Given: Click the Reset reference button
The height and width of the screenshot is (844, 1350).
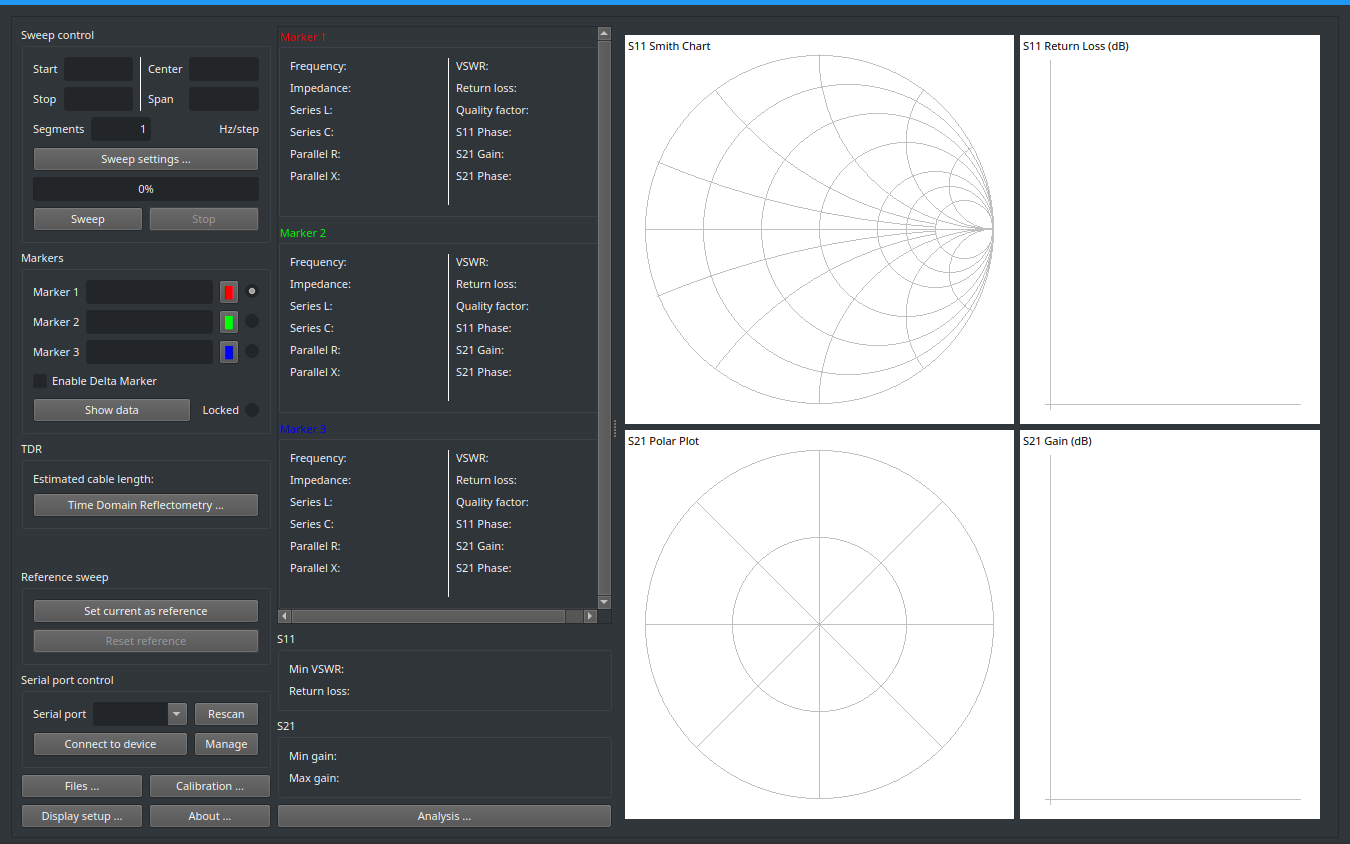Looking at the screenshot, I should pos(146,641).
